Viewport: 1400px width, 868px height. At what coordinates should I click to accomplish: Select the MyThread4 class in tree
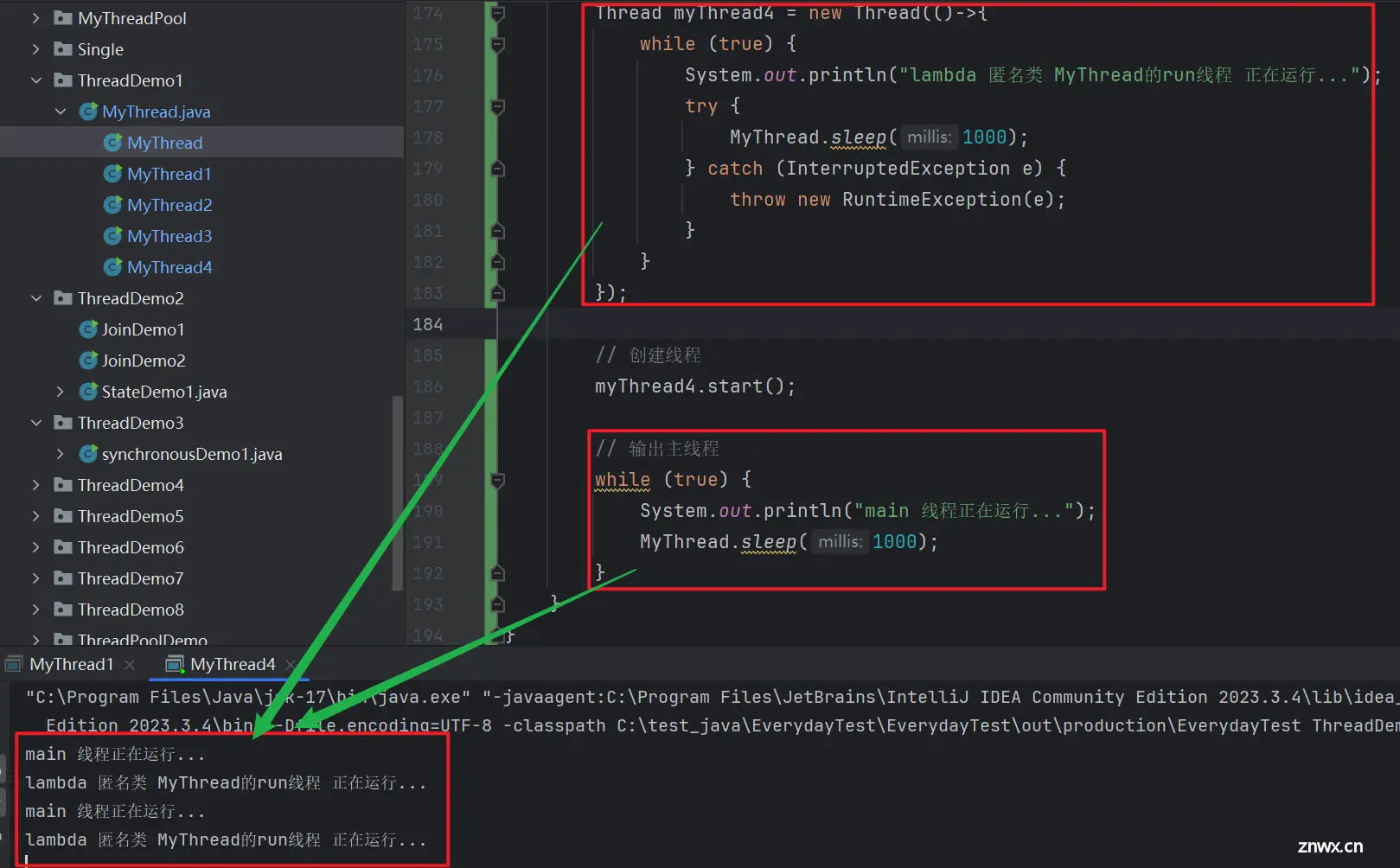pos(169,267)
